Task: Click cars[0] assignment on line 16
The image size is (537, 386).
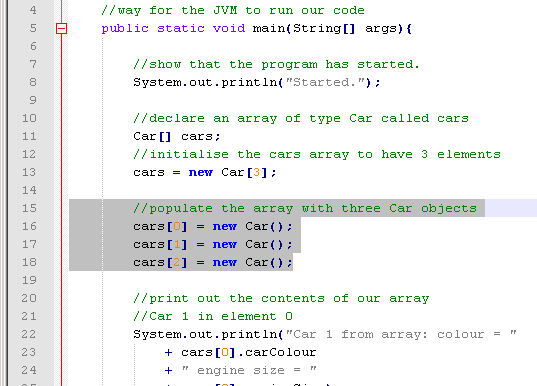Action: [x=213, y=226]
